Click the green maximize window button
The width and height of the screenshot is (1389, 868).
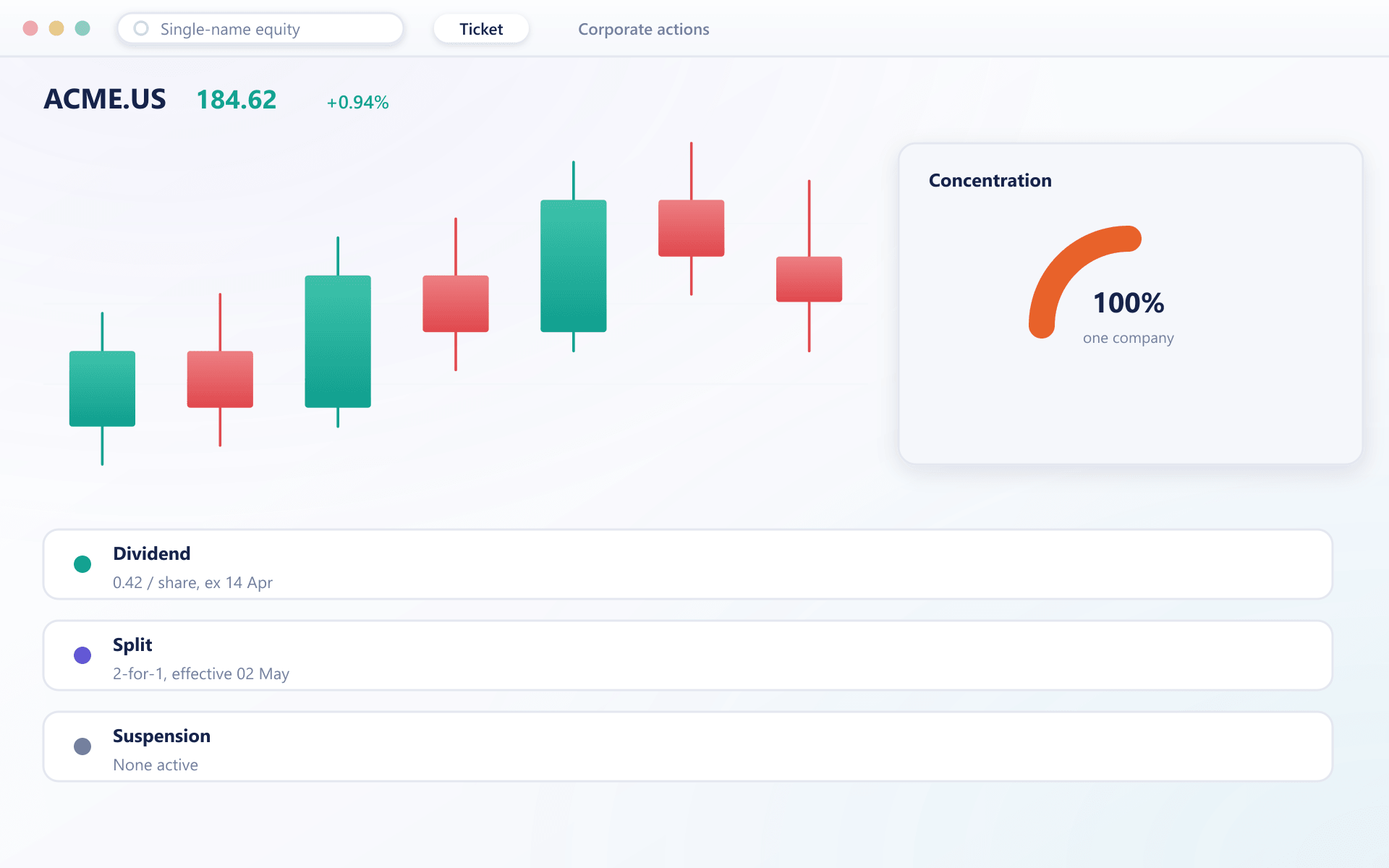point(82,28)
